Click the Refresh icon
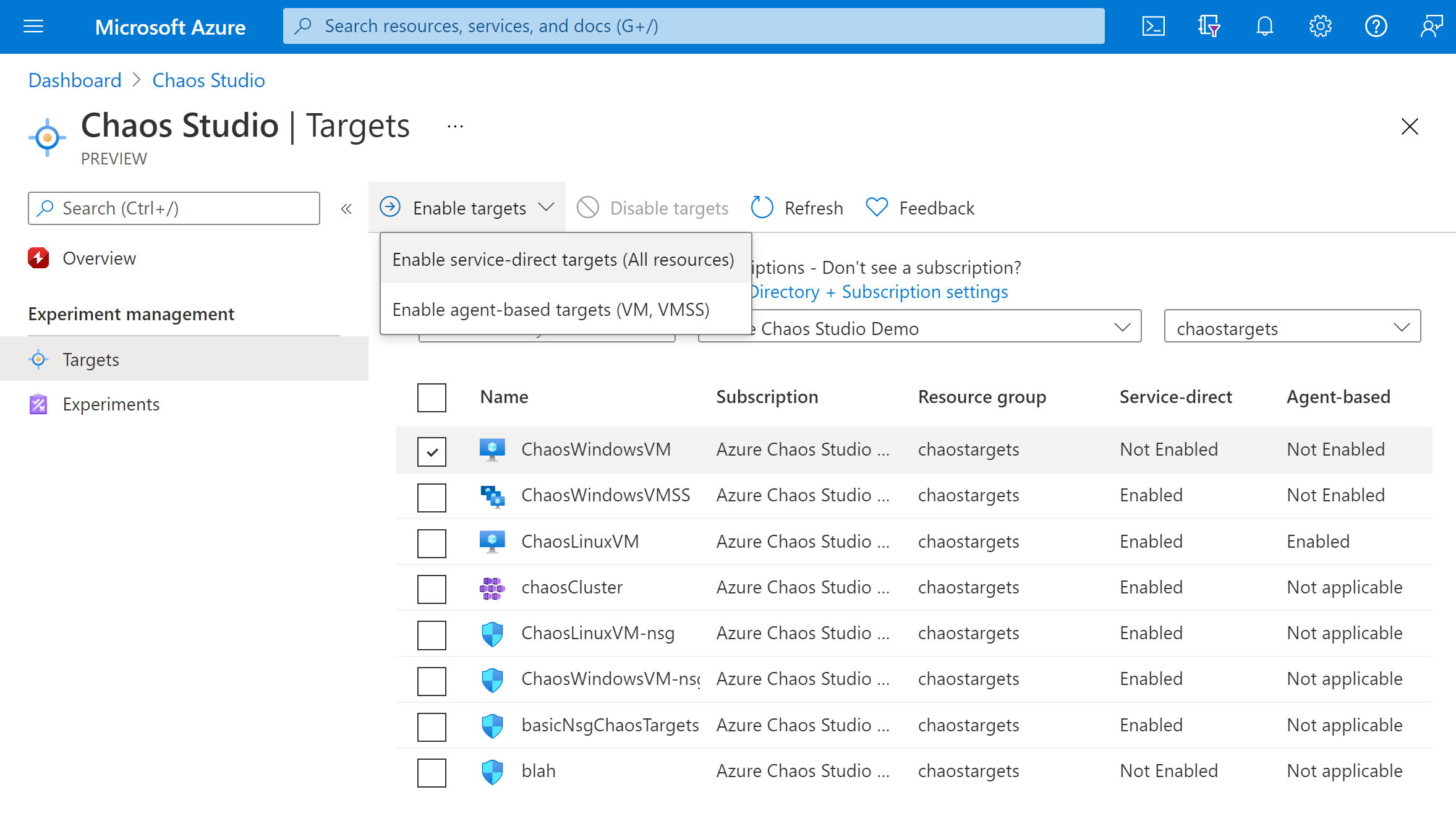 (x=763, y=207)
